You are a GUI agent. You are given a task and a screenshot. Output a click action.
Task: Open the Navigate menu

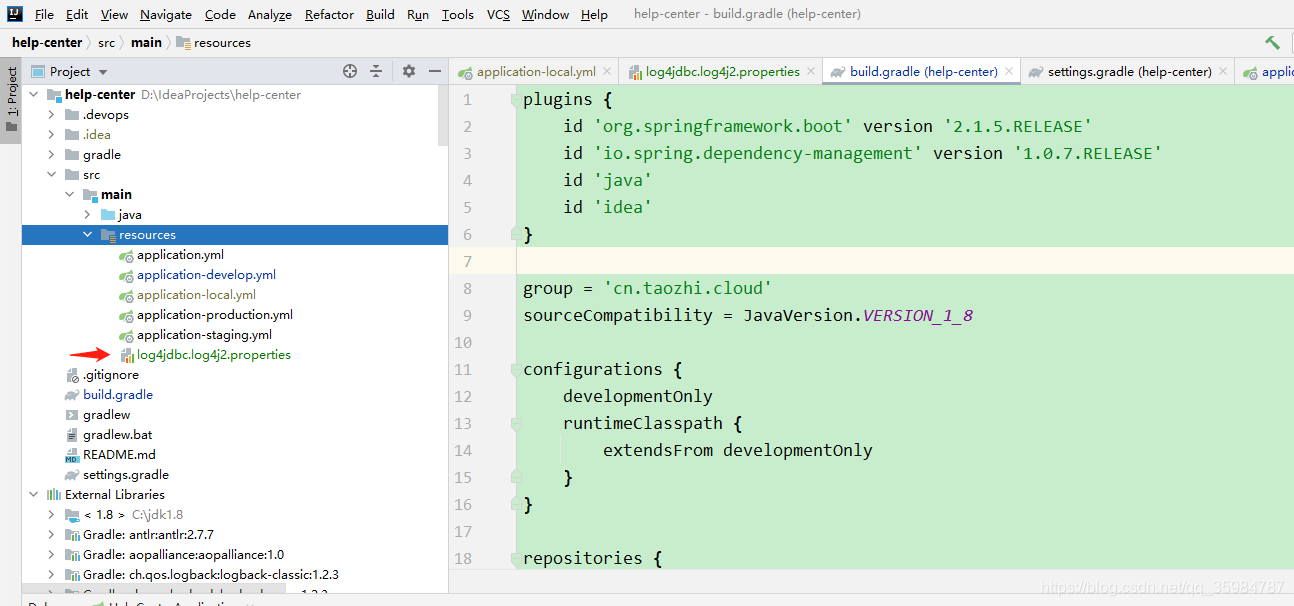pos(165,14)
